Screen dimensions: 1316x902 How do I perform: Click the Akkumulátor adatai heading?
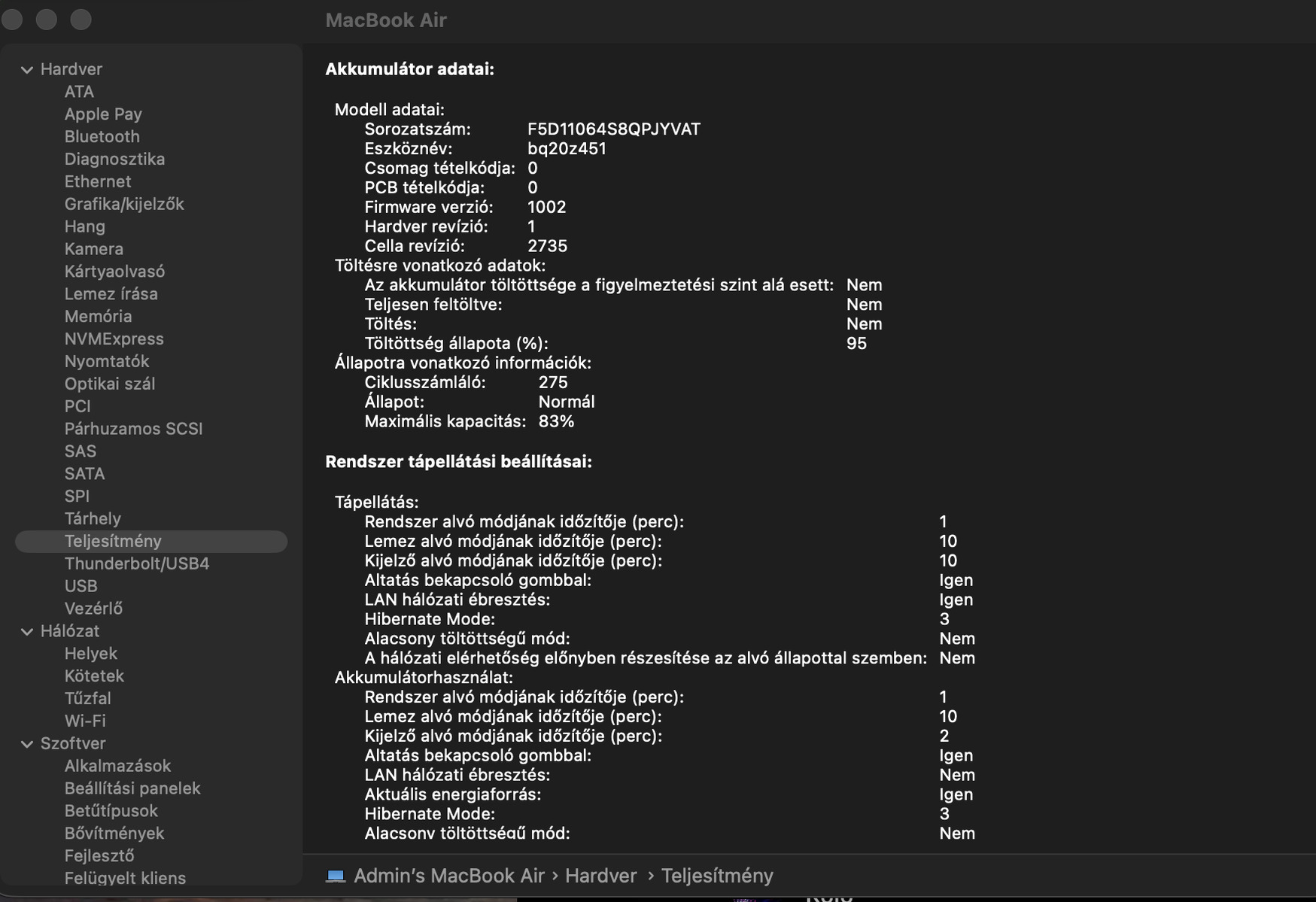(x=410, y=69)
